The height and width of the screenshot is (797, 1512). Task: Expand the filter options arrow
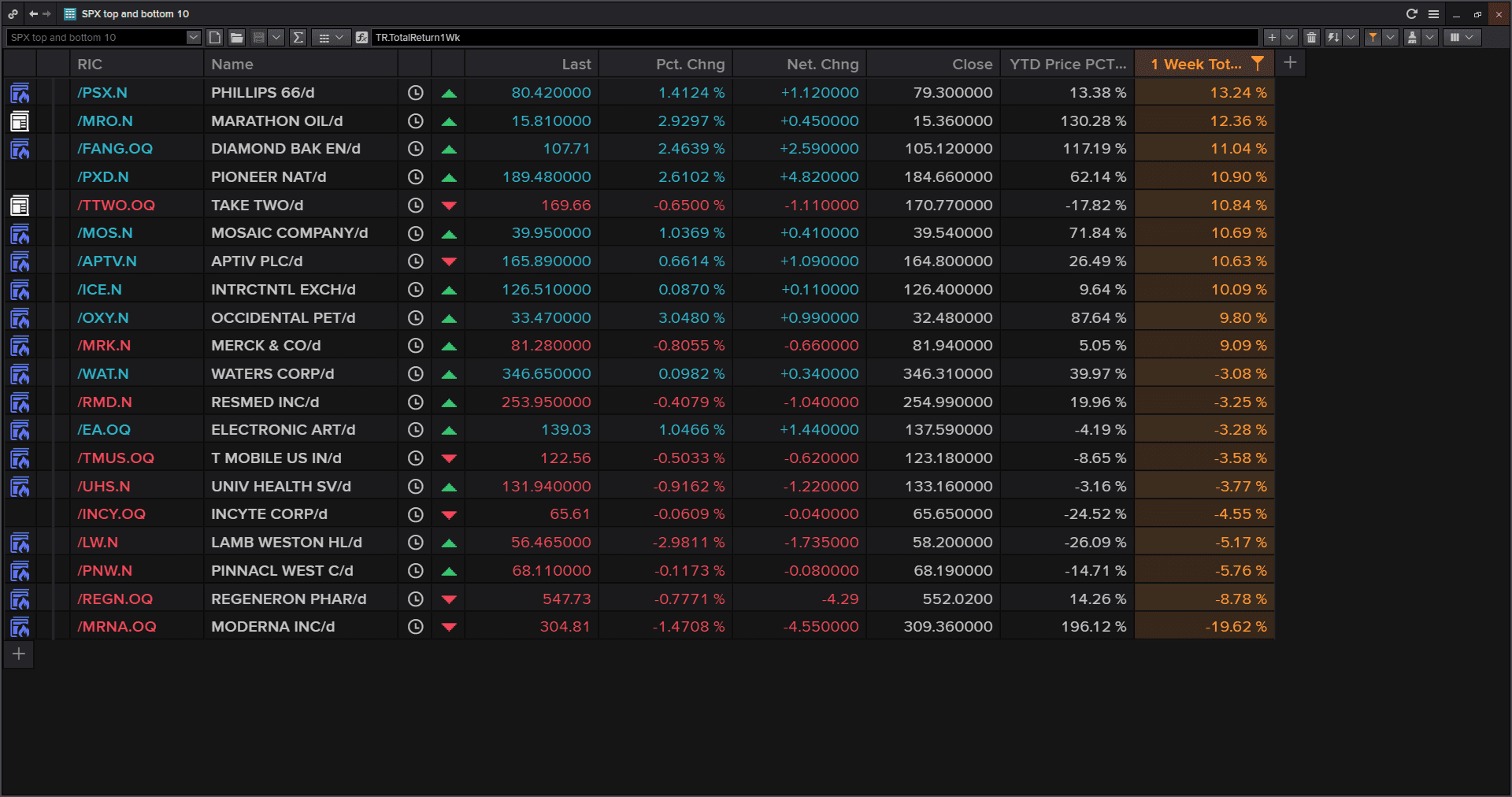click(x=1391, y=37)
